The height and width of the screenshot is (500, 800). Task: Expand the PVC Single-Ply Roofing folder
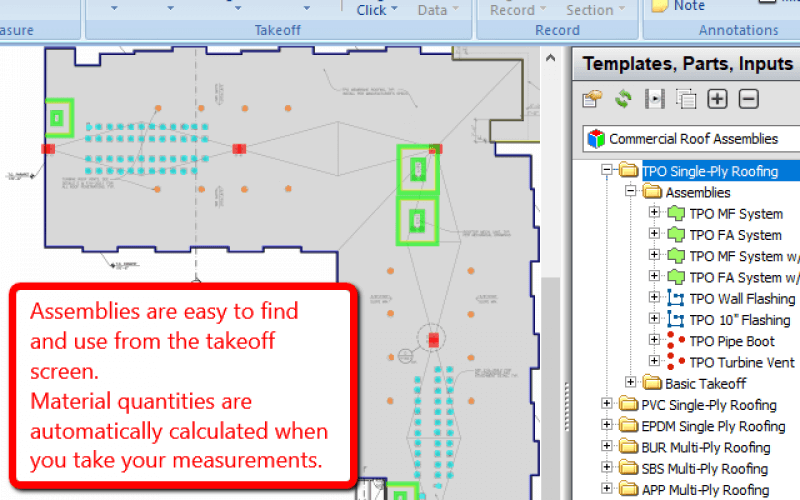606,405
